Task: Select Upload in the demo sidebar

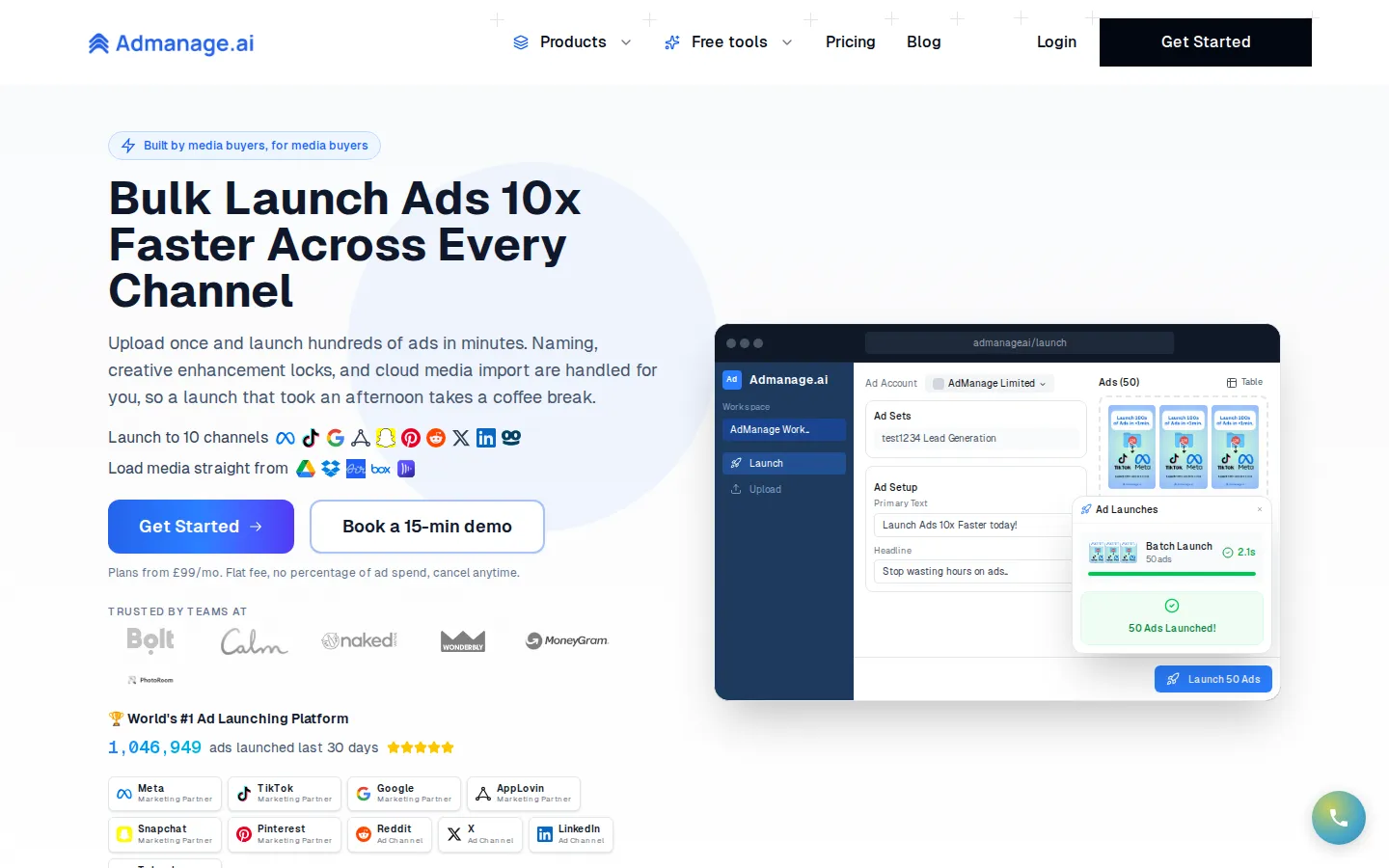Action: pos(784,489)
